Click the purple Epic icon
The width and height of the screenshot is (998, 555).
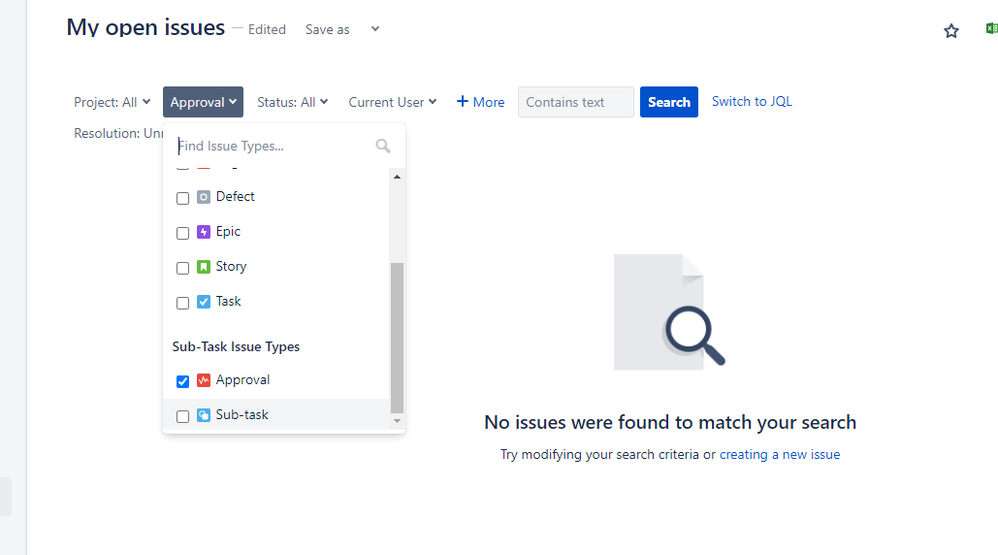click(203, 232)
